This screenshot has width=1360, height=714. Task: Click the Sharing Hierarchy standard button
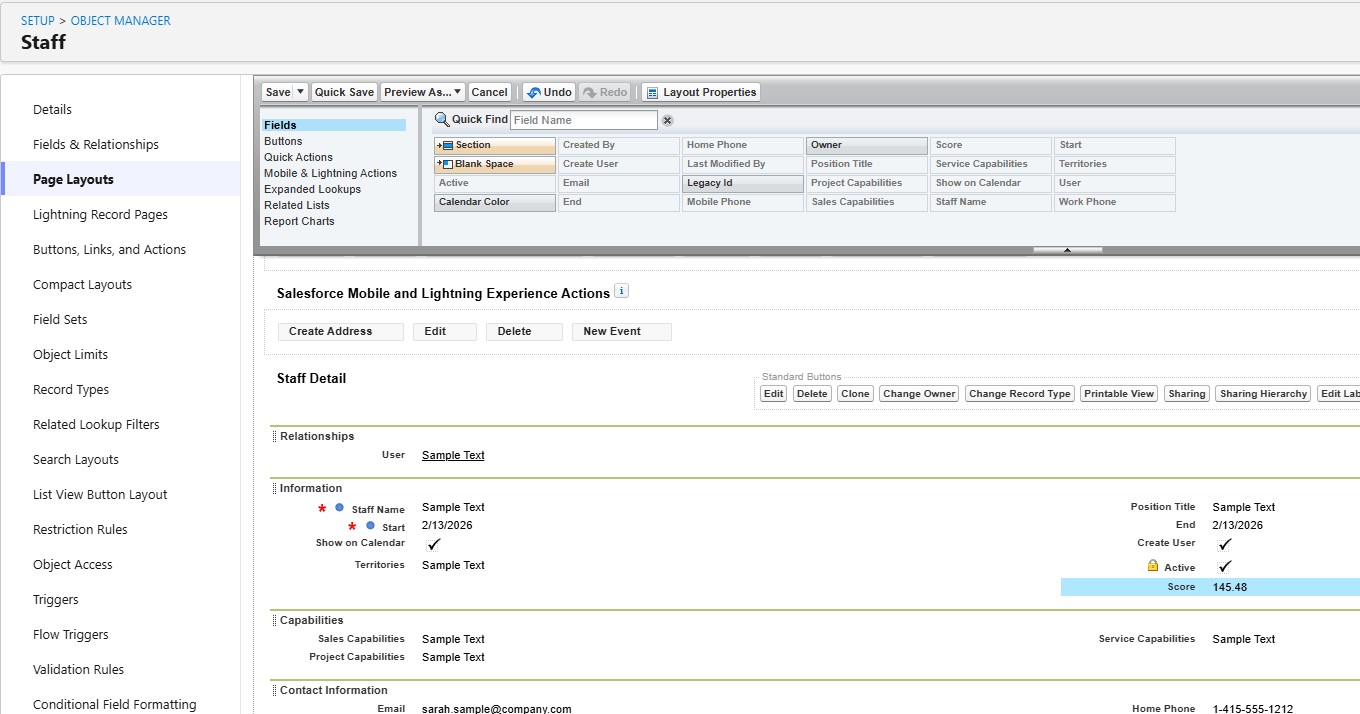click(1263, 394)
